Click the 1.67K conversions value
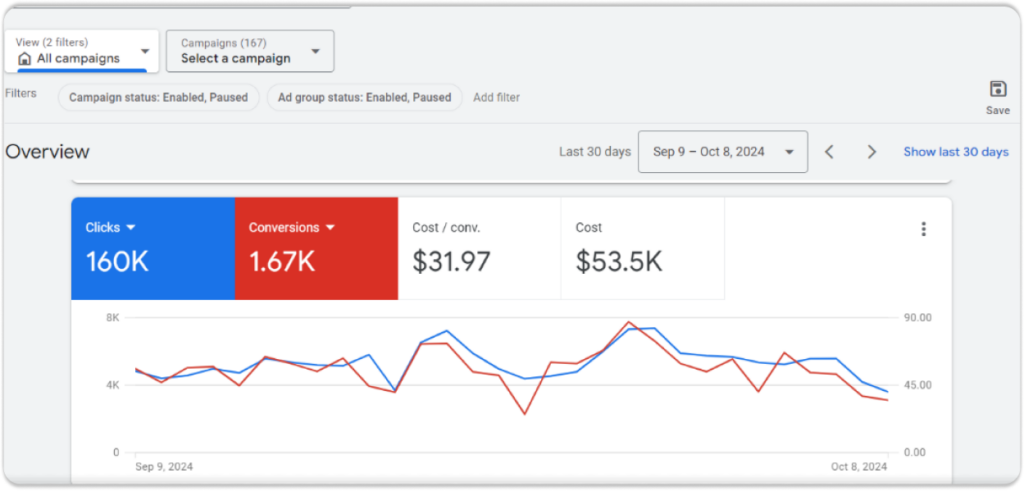Image resolution: width=1024 pixels, height=491 pixels. click(x=282, y=262)
